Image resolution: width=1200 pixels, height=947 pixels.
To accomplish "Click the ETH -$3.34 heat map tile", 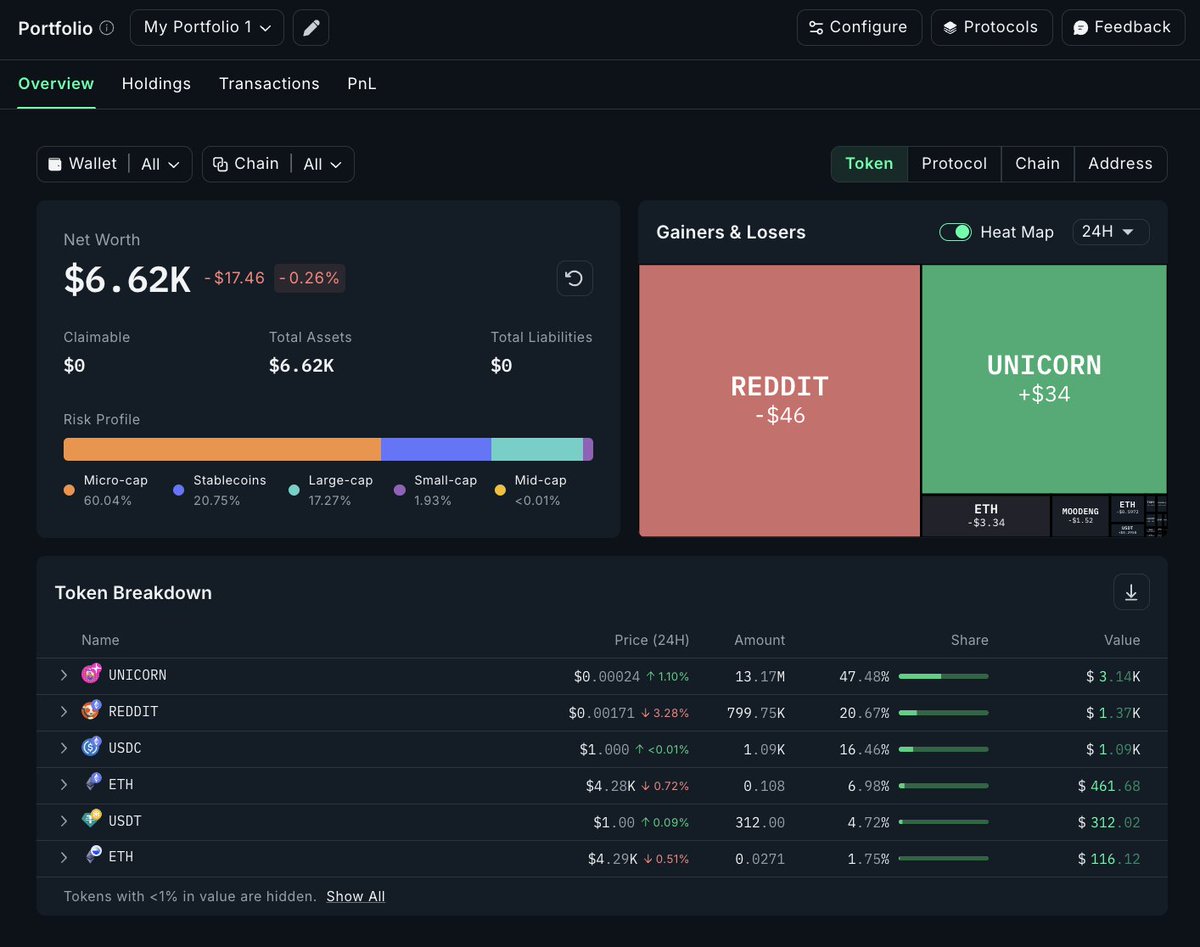I will pos(986,516).
